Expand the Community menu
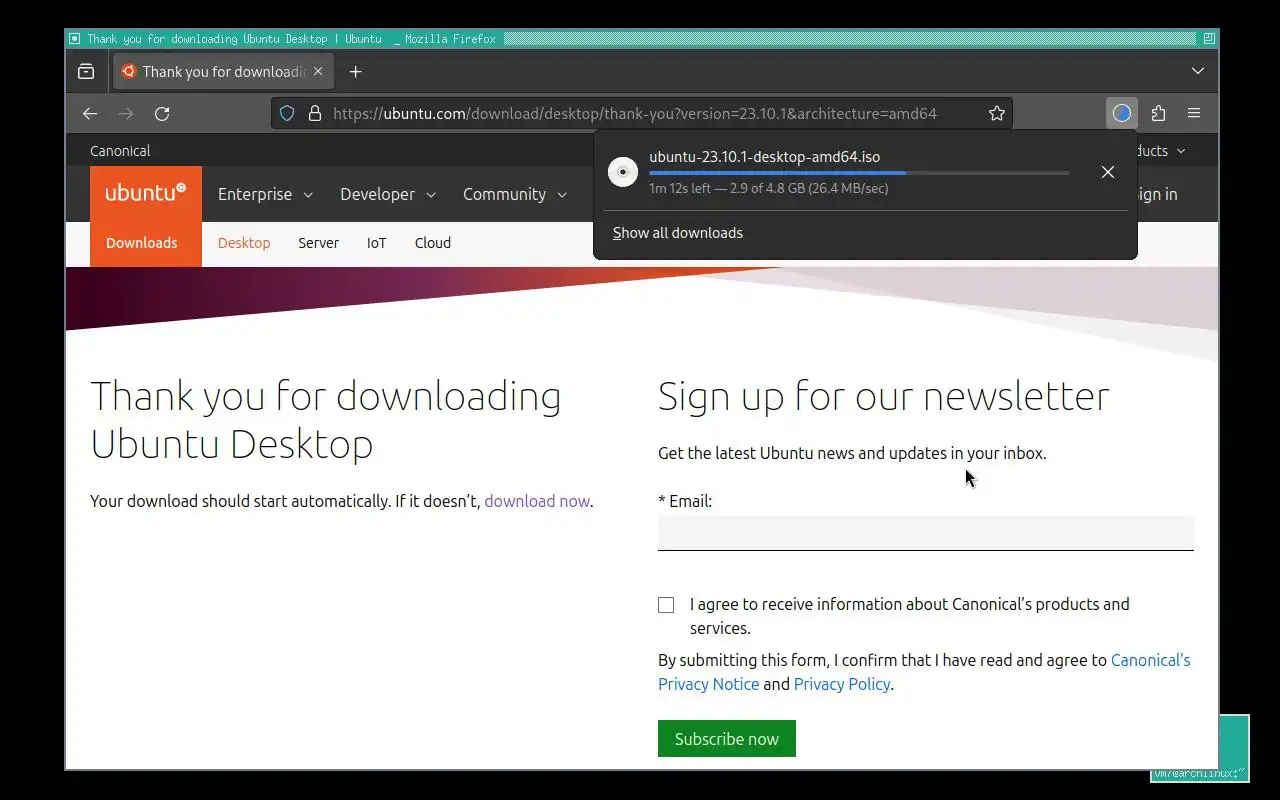 (x=515, y=194)
